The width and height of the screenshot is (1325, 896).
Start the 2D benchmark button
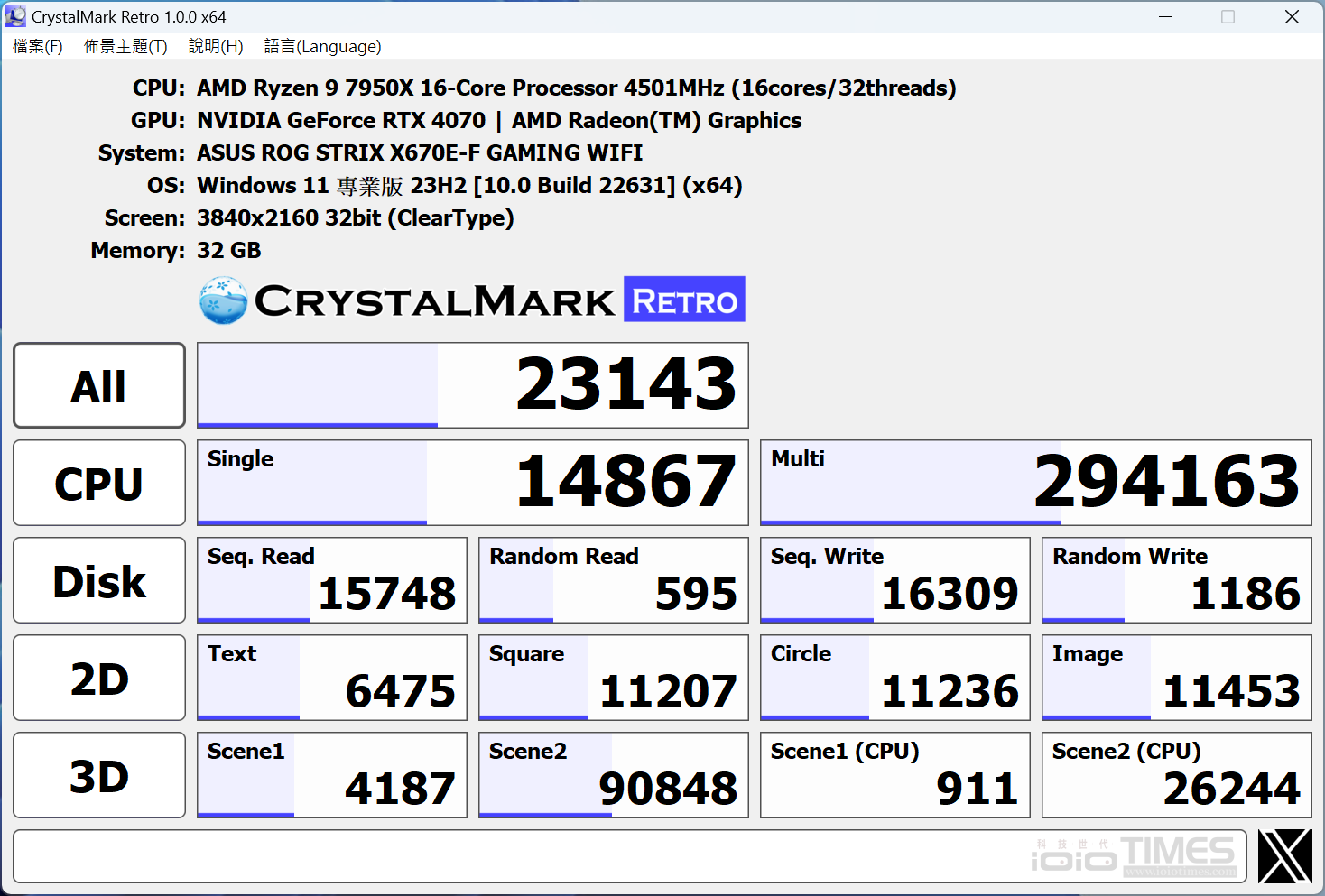click(x=99, y=678)
